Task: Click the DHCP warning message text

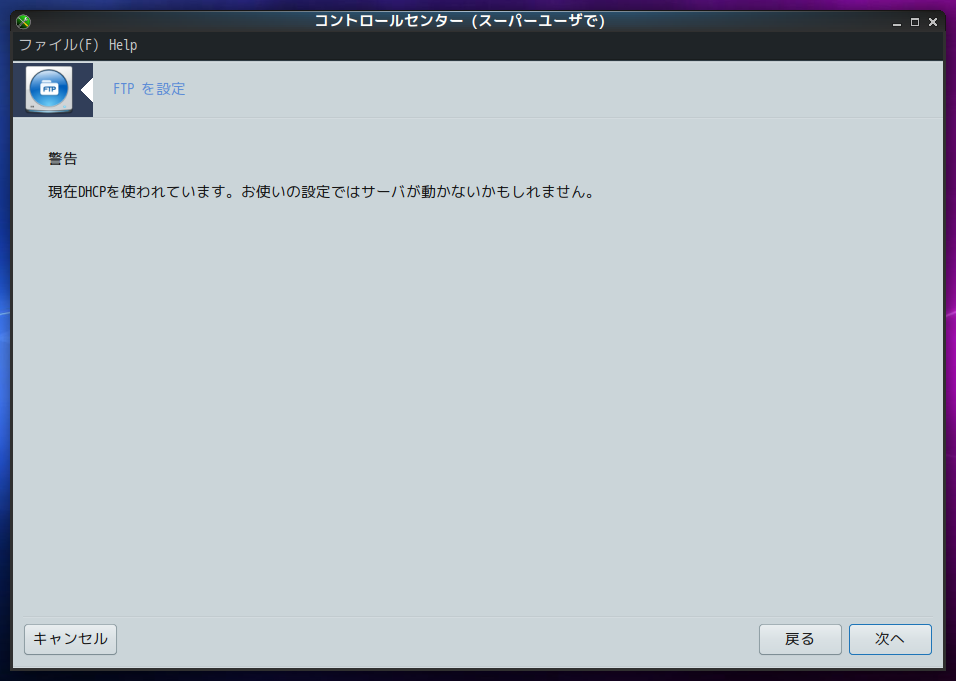Action: coord(321,192)
